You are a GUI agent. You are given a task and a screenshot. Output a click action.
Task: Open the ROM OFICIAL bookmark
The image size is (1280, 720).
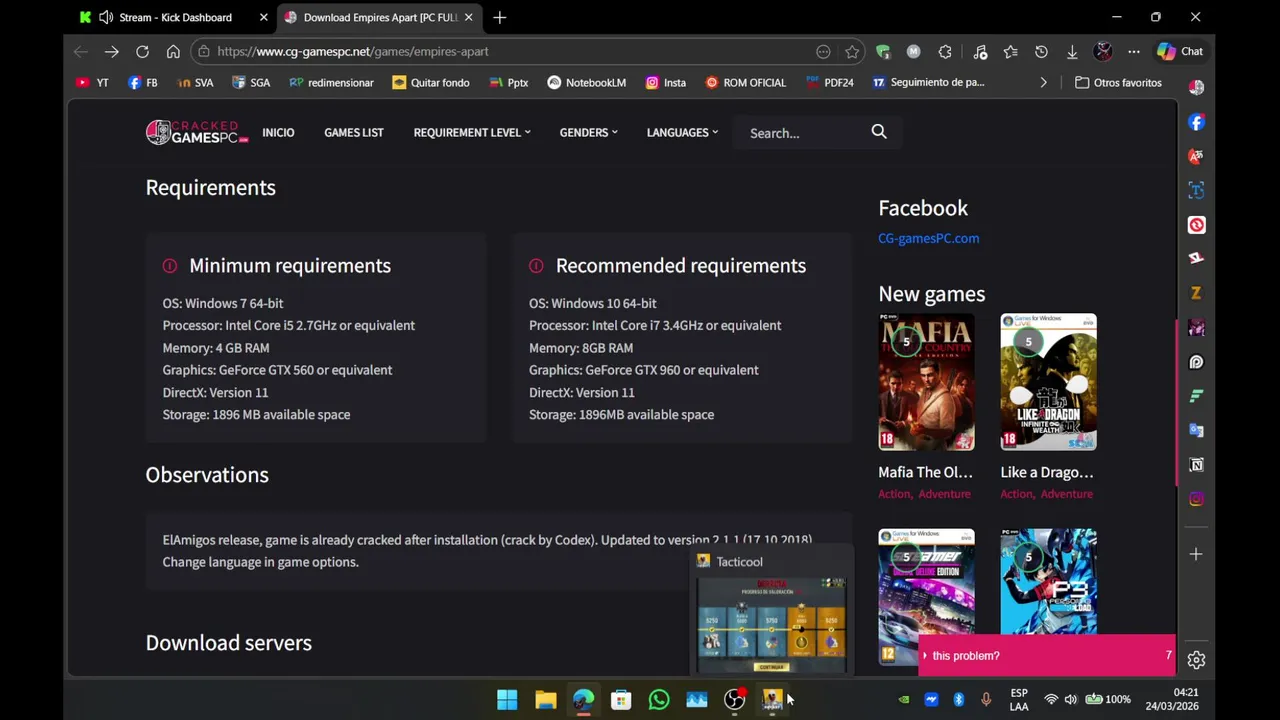pos(745,83)
